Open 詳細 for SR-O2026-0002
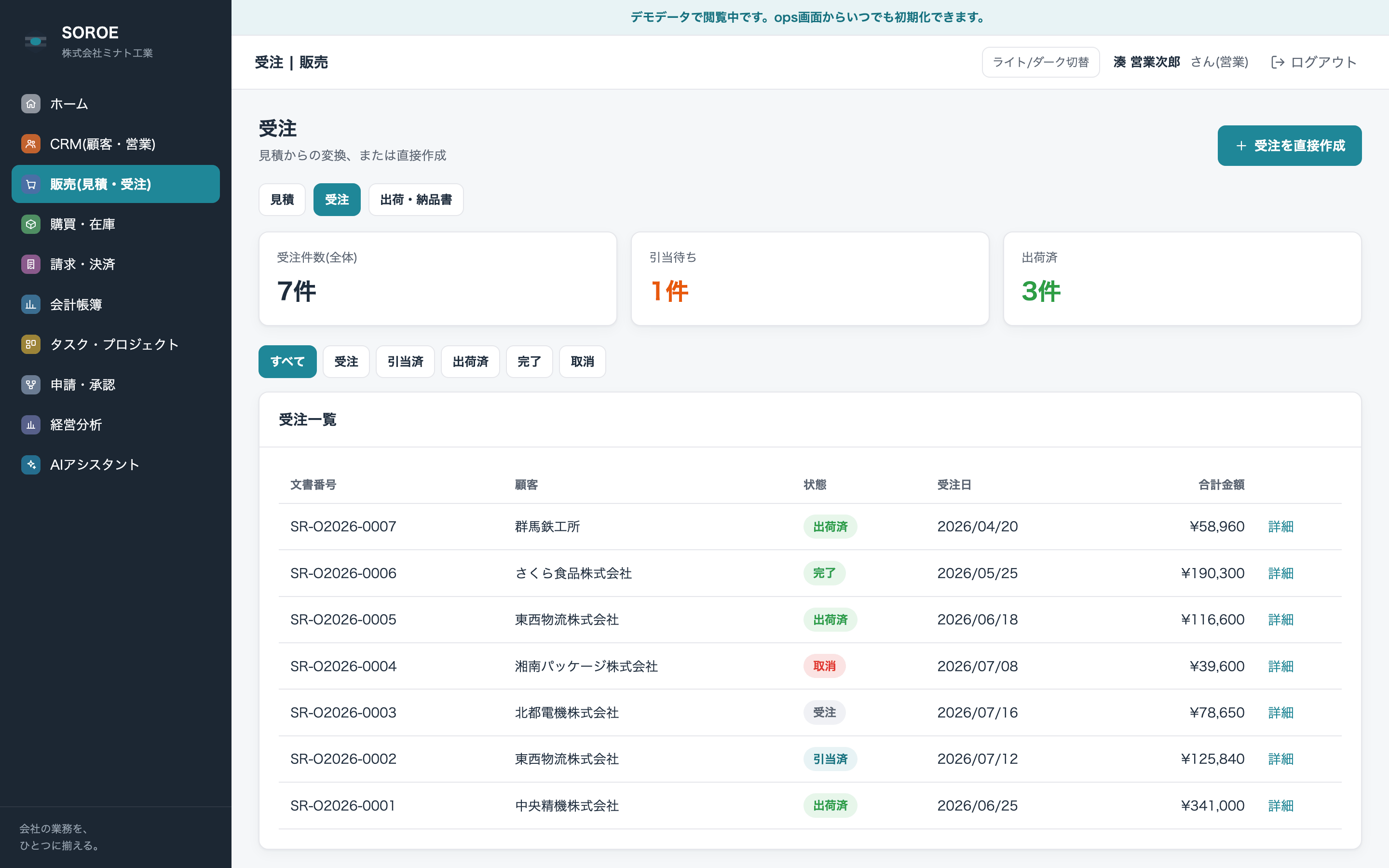This screenshot has width=1389, height=868. click(1280, 759)
